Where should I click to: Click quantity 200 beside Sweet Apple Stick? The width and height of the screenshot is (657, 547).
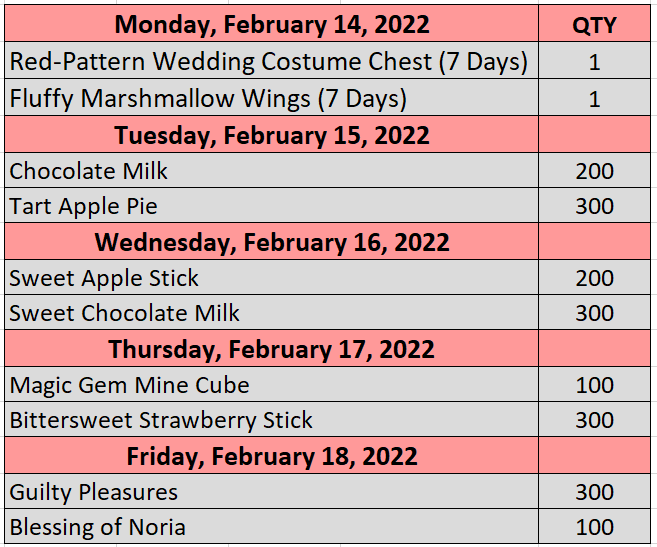tap(594, 278)
